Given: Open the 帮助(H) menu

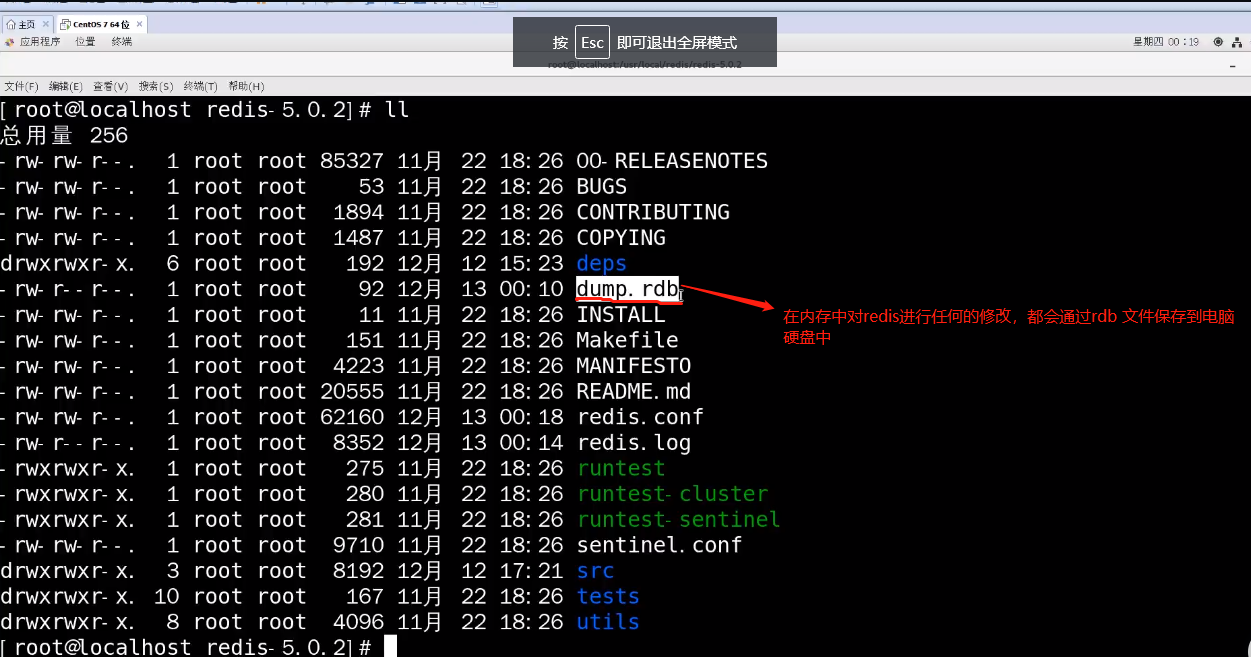Looking at the screenshot, I should pyautogui.click(x=246, y=87).
